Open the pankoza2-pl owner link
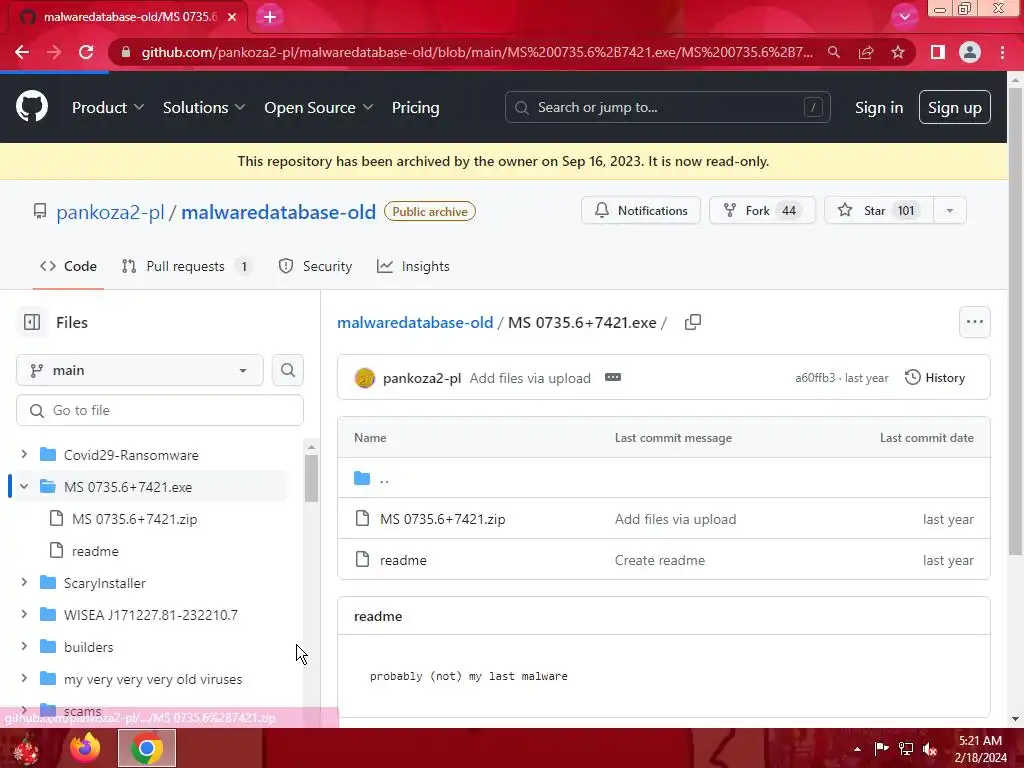The height and width of the screenshot is (768, 1024). tap(110, 212)
